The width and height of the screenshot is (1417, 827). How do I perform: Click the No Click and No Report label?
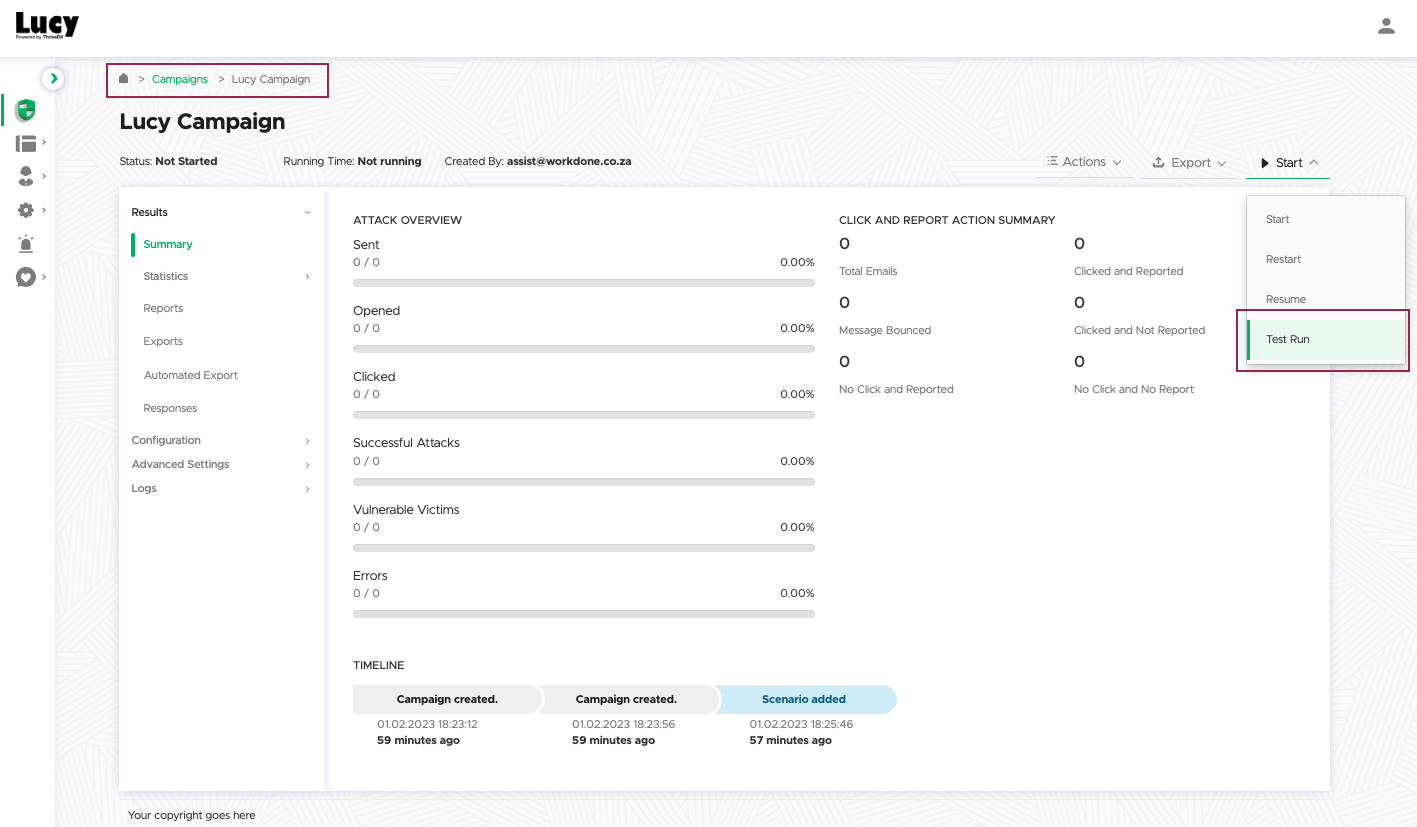coord(1134,389)
